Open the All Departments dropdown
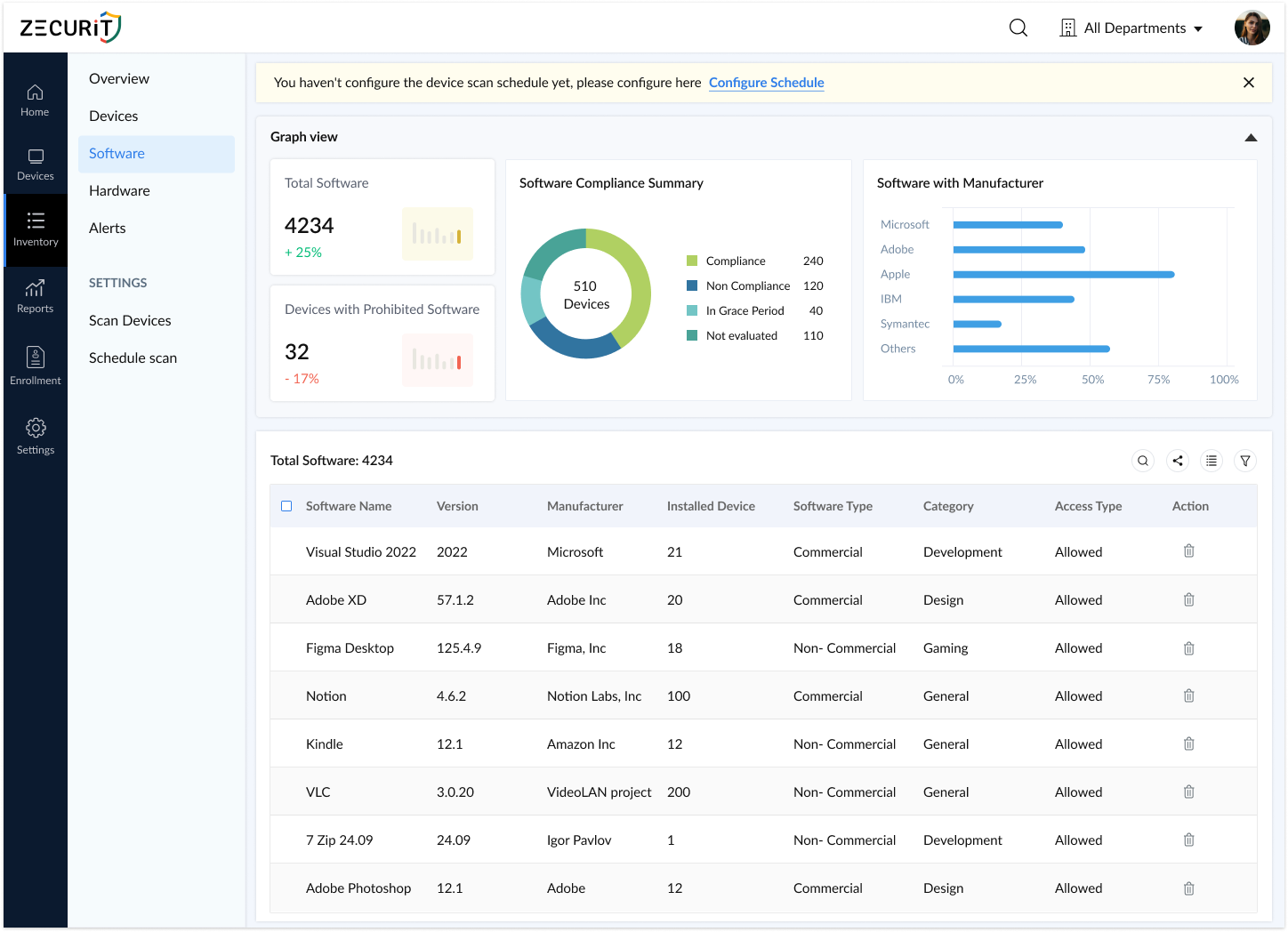 point(1131,28)
